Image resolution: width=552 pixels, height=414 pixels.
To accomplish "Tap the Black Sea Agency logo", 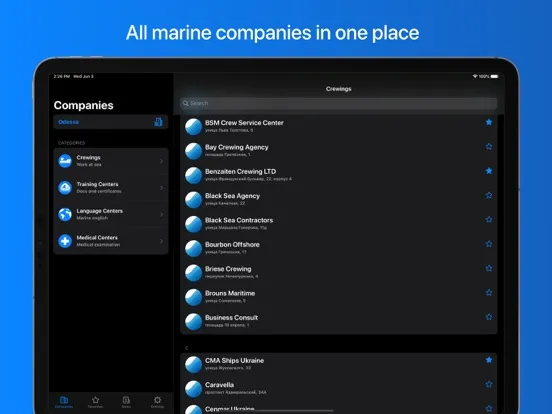I will point(193,200).
